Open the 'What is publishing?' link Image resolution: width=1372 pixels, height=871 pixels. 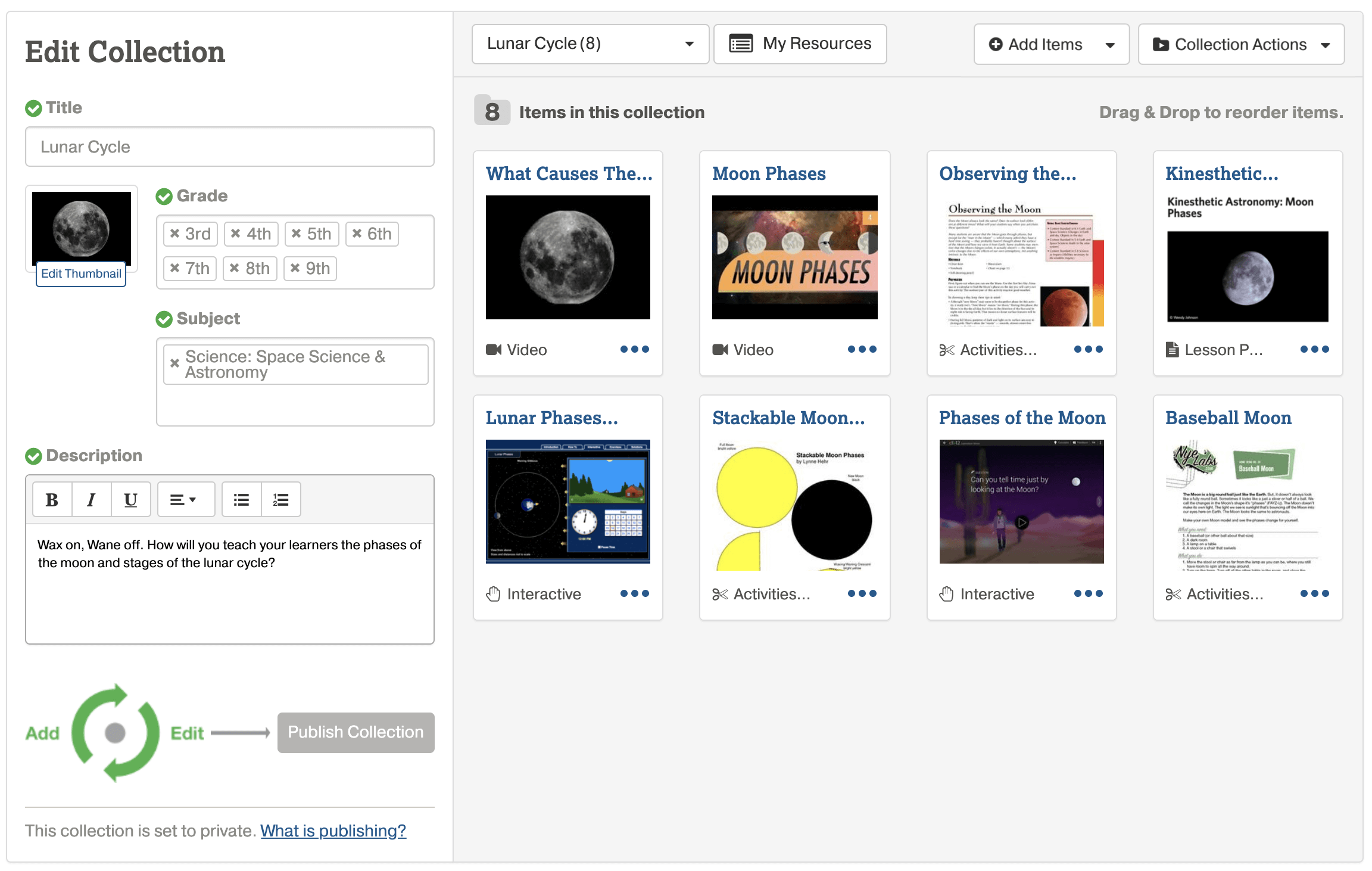pos(333,830)
